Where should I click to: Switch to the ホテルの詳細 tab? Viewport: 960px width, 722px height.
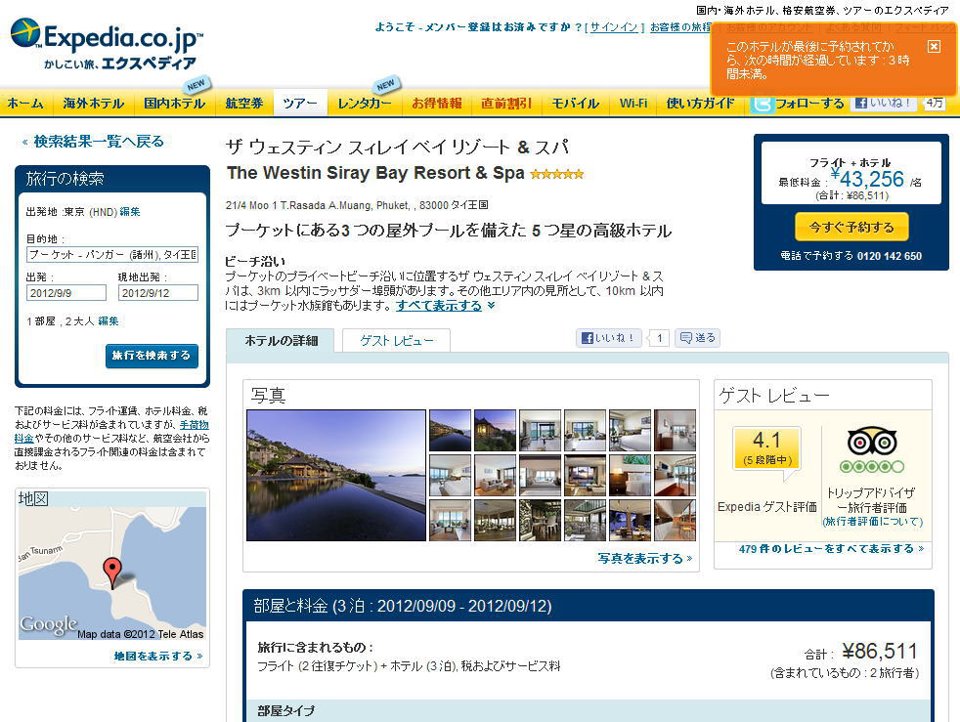281,341
